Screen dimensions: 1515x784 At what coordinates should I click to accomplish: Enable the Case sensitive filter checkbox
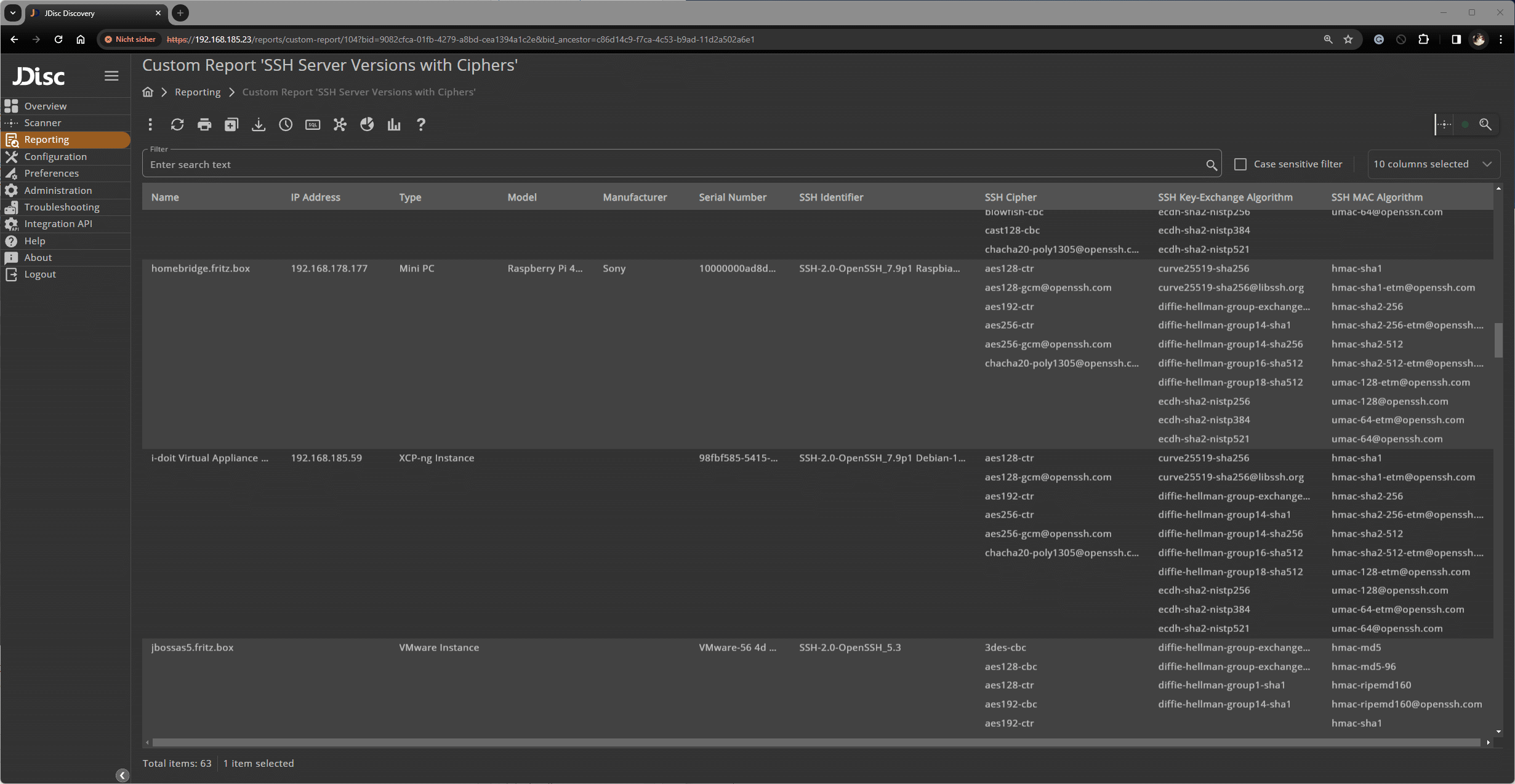(1240, 164)
